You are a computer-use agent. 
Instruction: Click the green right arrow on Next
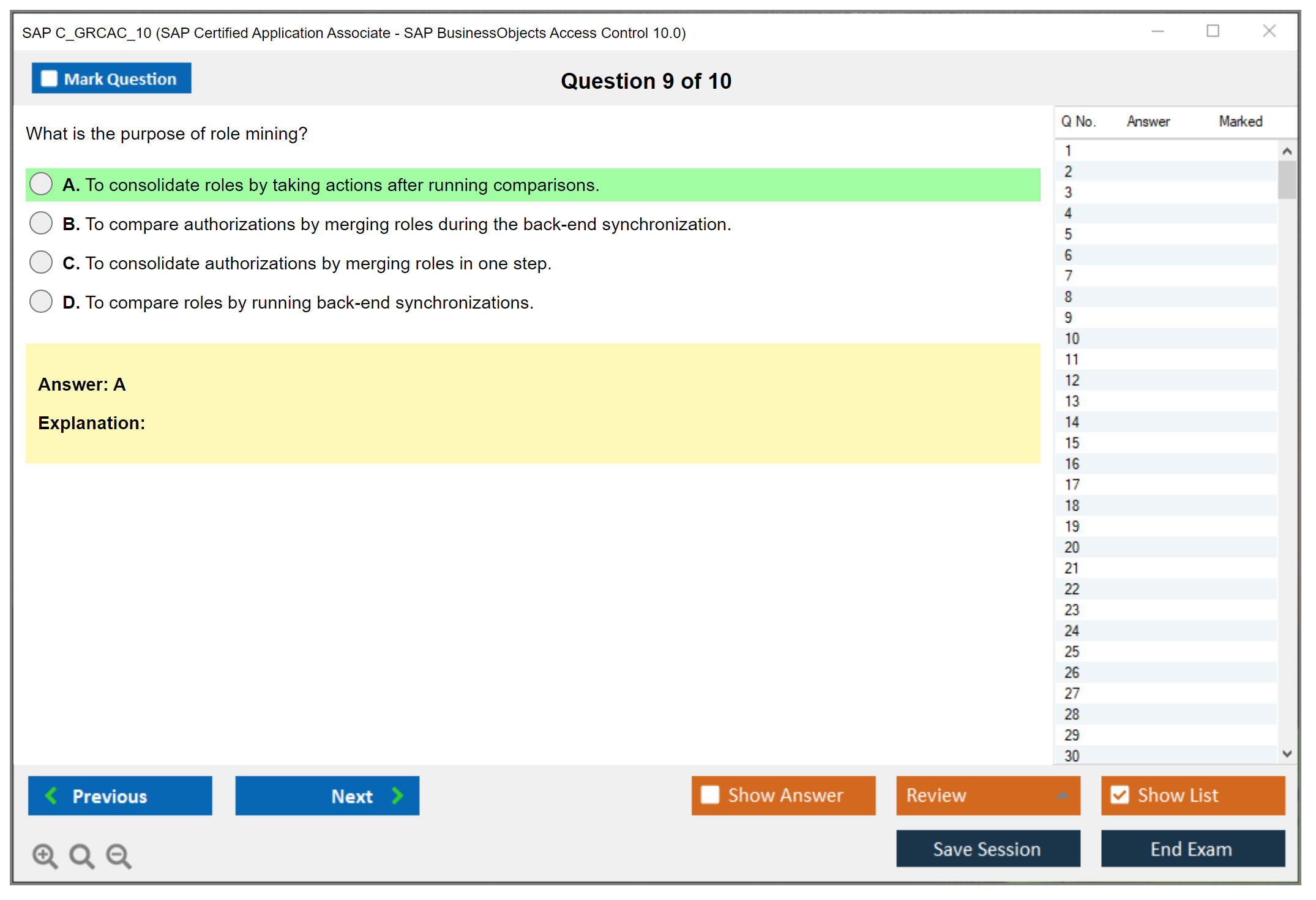pyautogui.click(x=398, y=795)
